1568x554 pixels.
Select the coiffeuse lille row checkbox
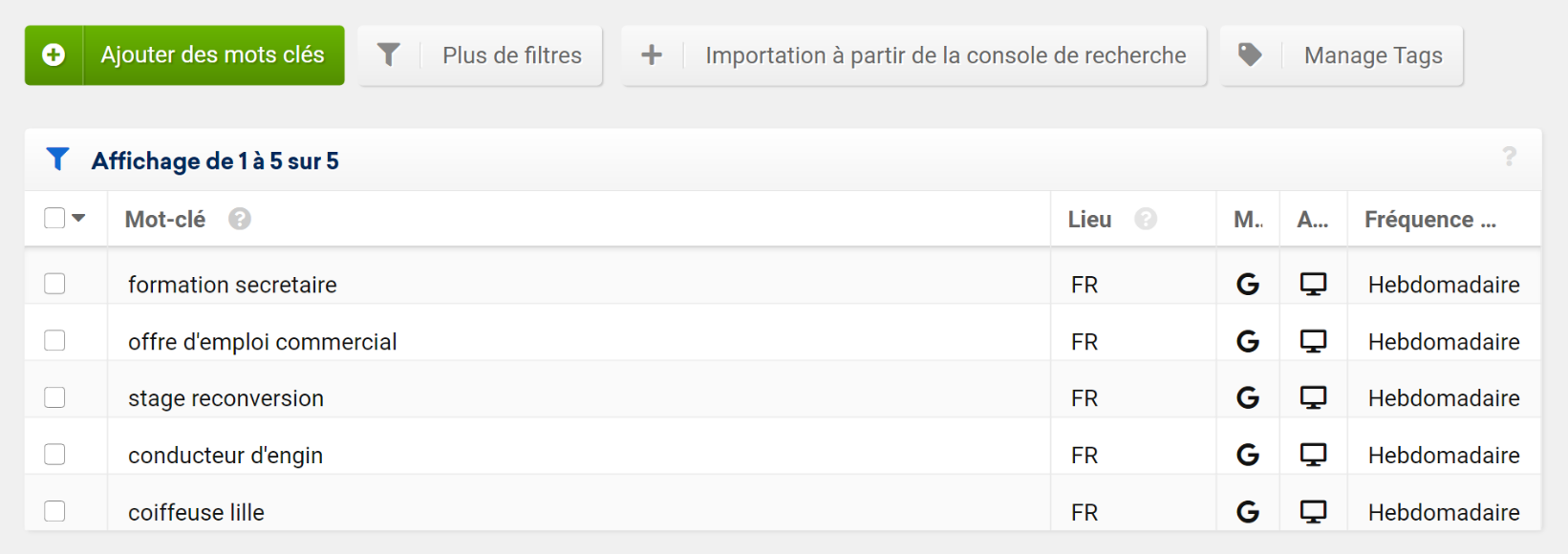(x=55, y=511)
